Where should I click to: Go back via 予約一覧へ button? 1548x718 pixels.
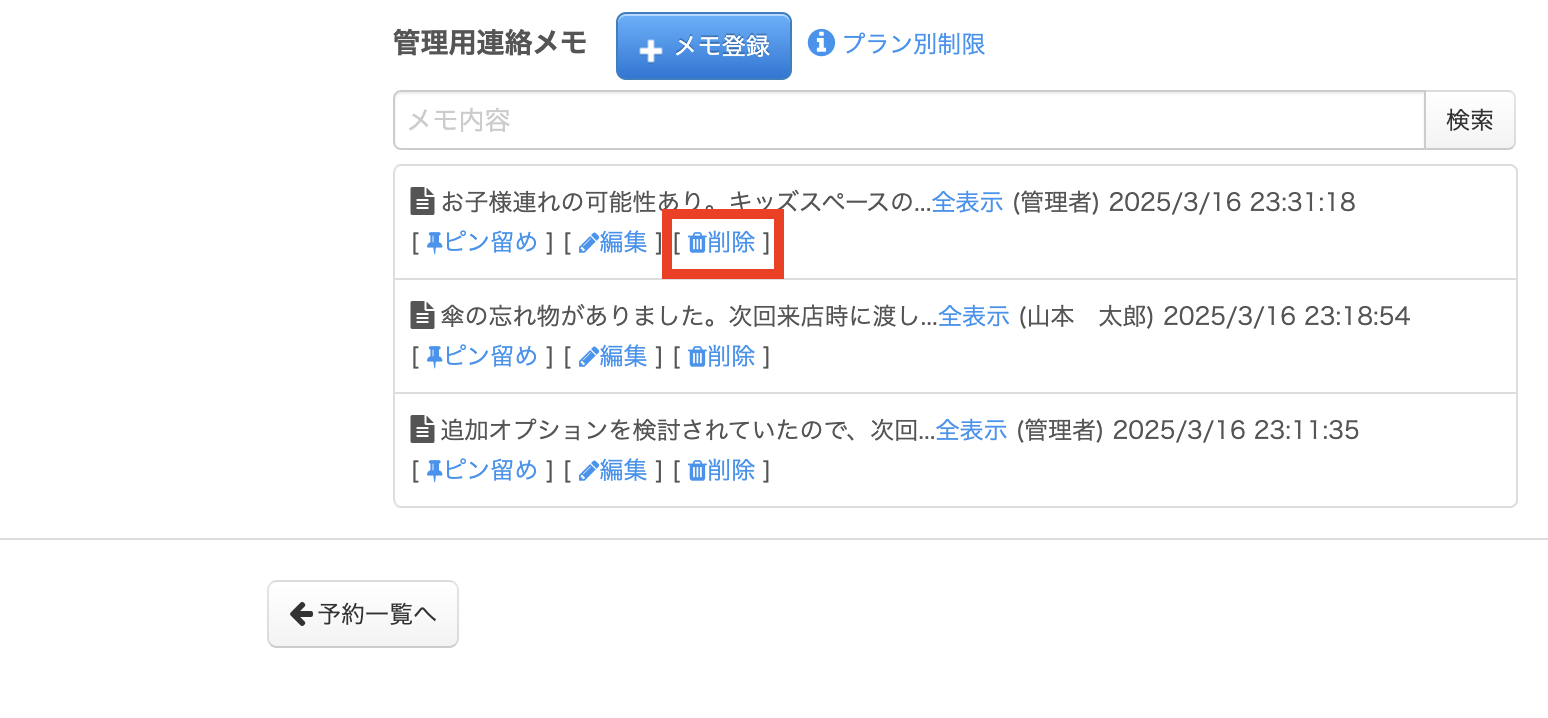tap(363, 614)
